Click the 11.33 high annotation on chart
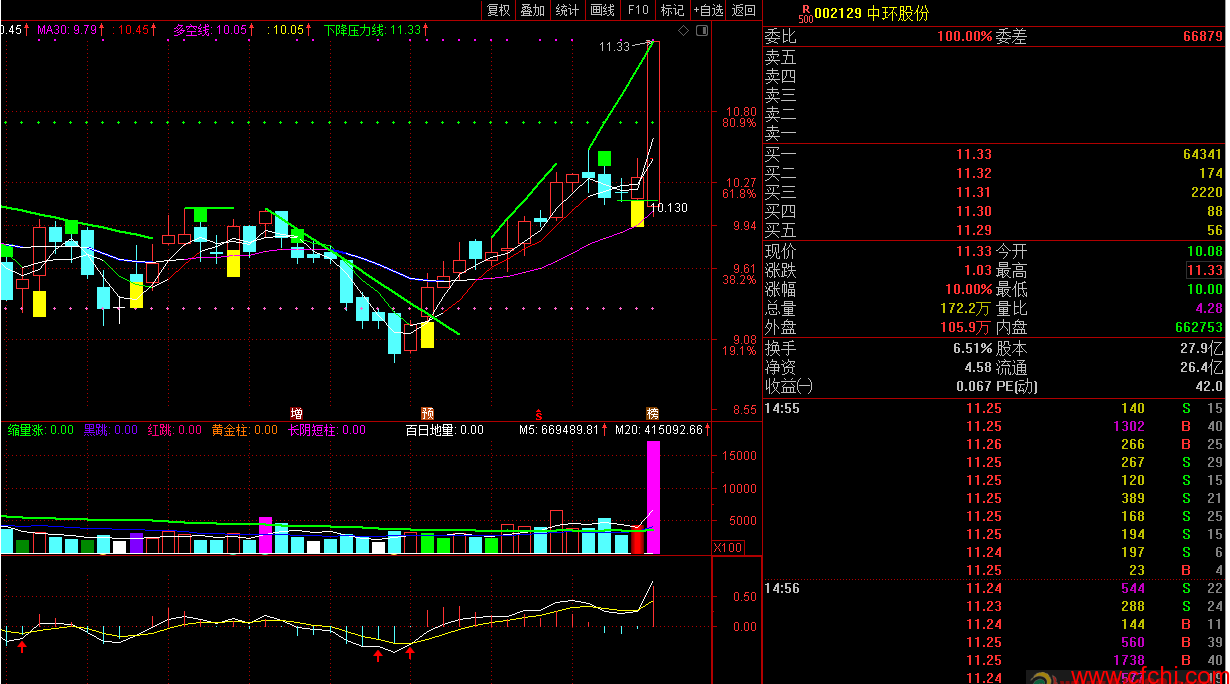This screenshot has height=684, width=1230. pos(614,46)
